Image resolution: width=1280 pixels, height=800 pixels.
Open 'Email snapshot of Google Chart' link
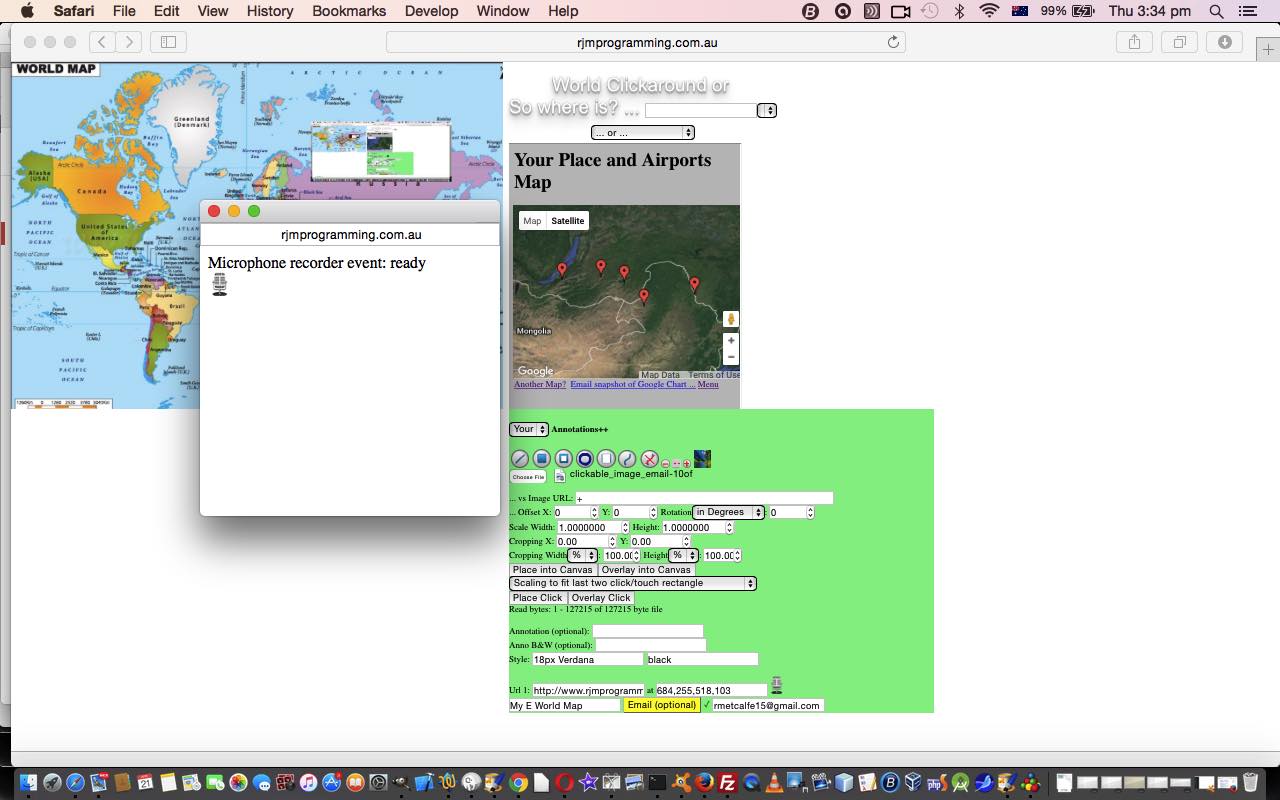click(x=632, y=384)
